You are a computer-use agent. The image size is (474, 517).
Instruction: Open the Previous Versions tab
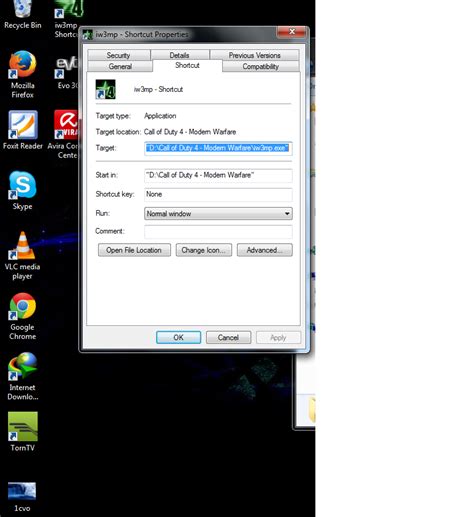(x=254, y=55)
